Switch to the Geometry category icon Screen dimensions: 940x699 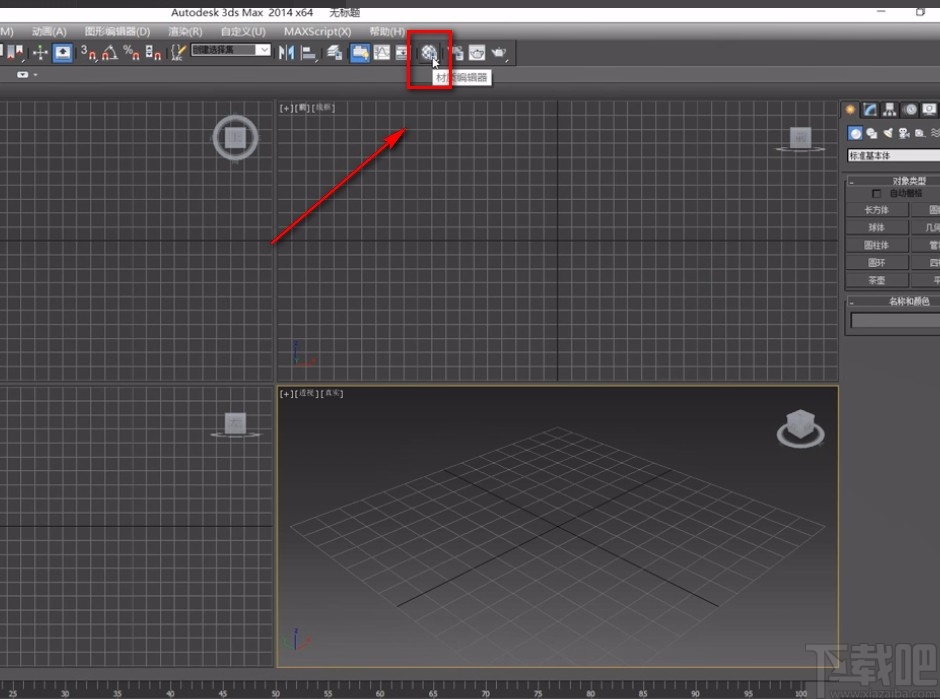tap(856, 133)
